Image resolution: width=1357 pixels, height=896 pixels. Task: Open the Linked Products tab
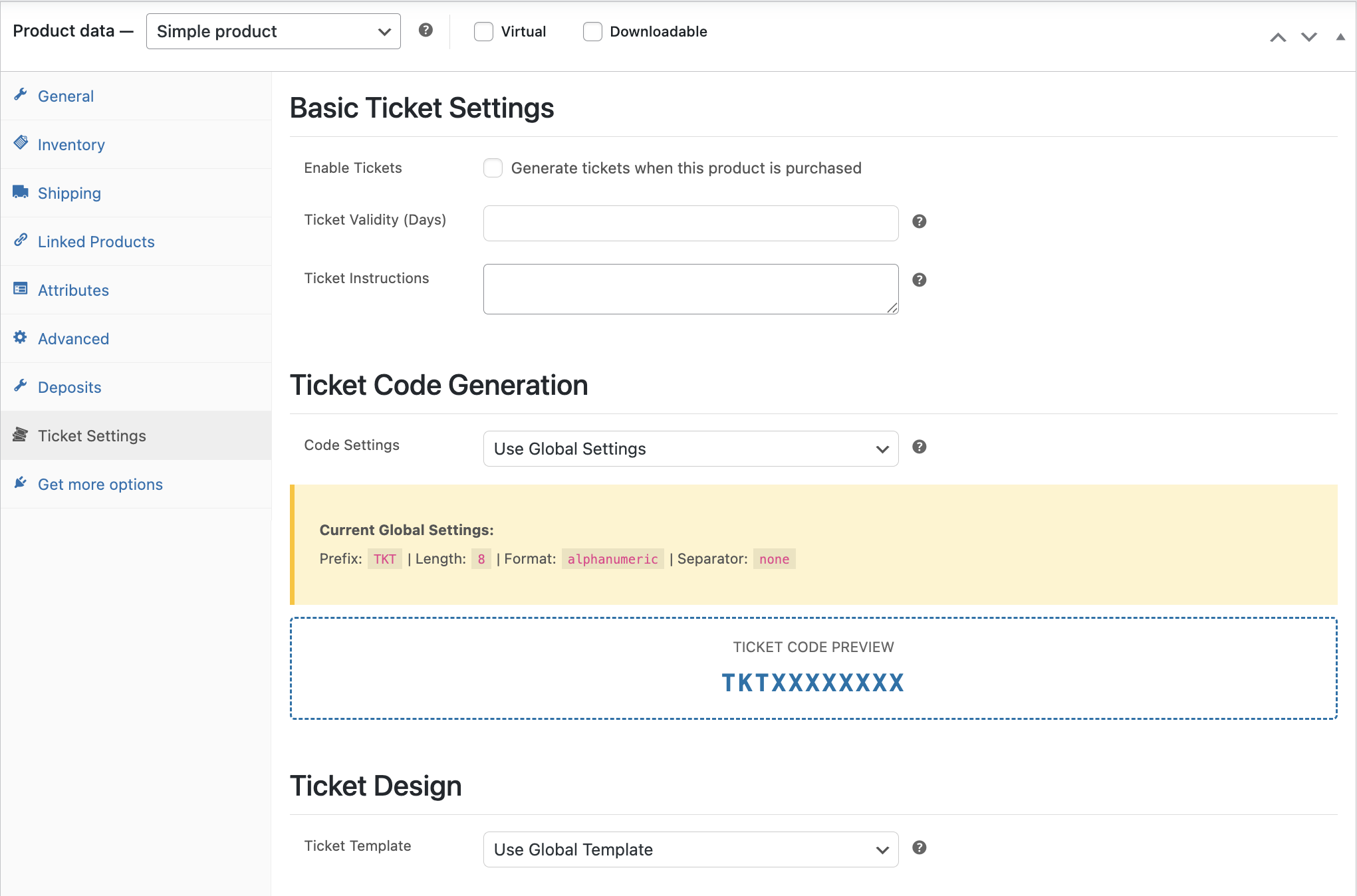point(96,242)
